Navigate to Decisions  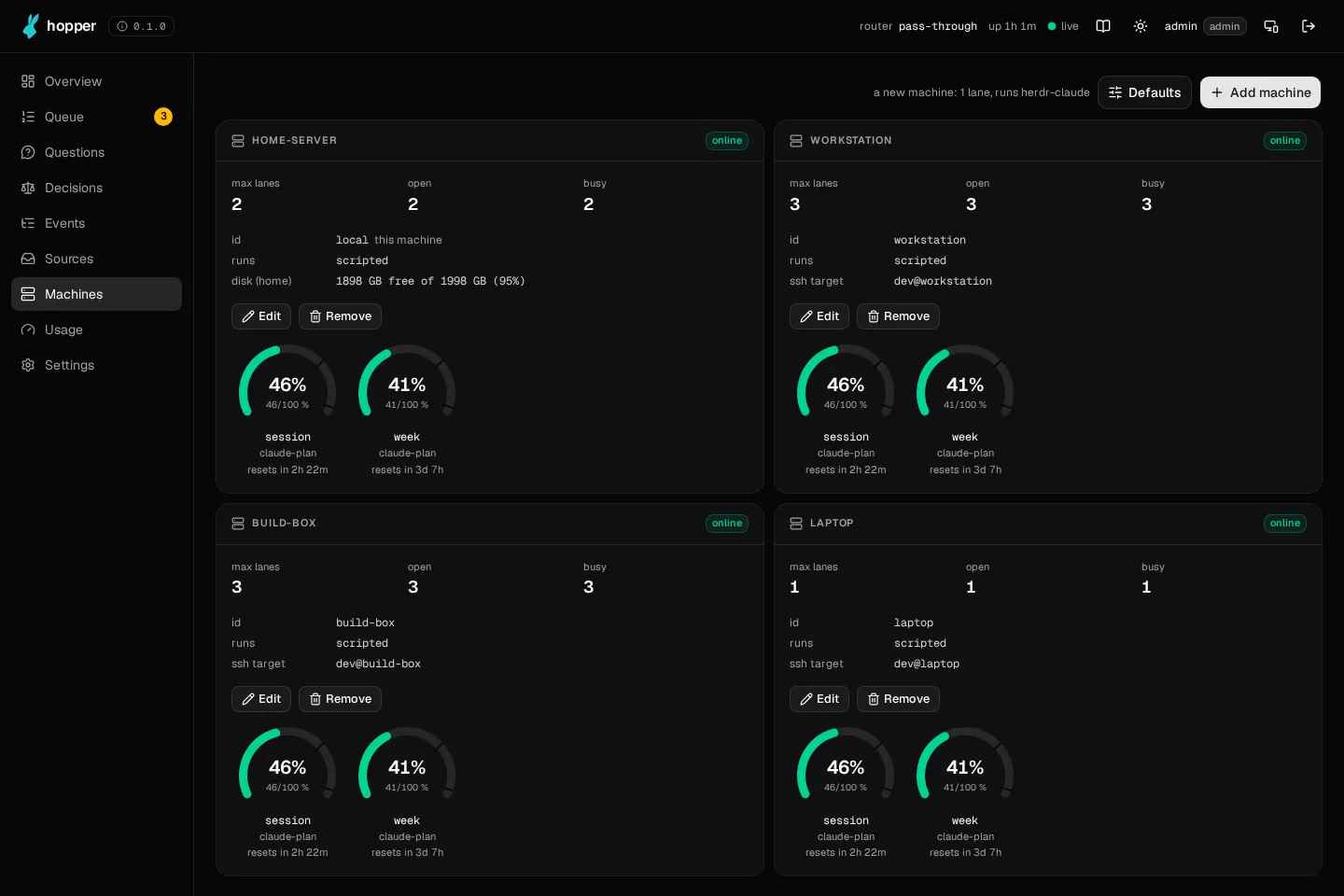tap(96, 188)
